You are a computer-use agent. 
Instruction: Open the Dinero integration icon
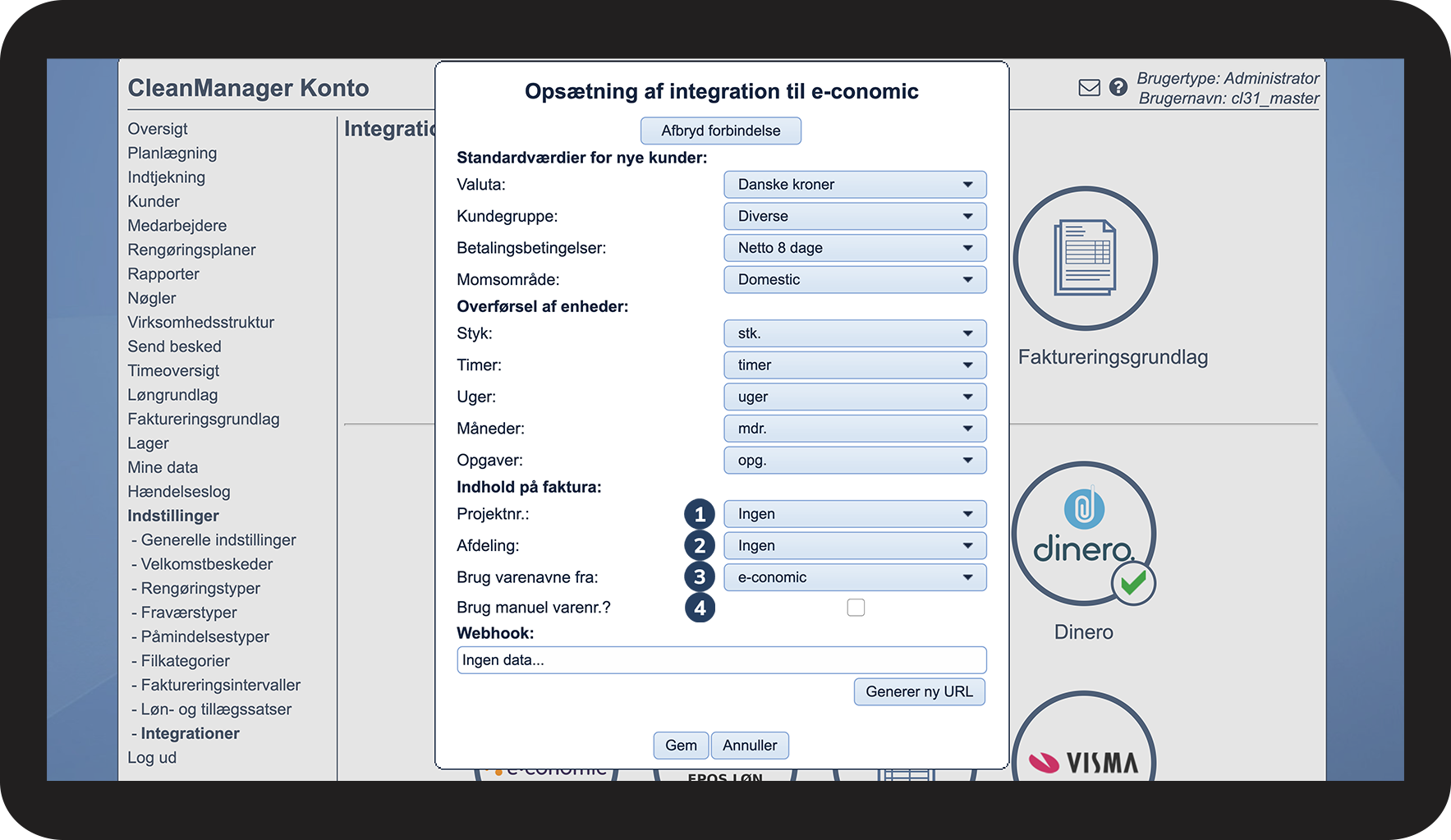pos(1084,534)
